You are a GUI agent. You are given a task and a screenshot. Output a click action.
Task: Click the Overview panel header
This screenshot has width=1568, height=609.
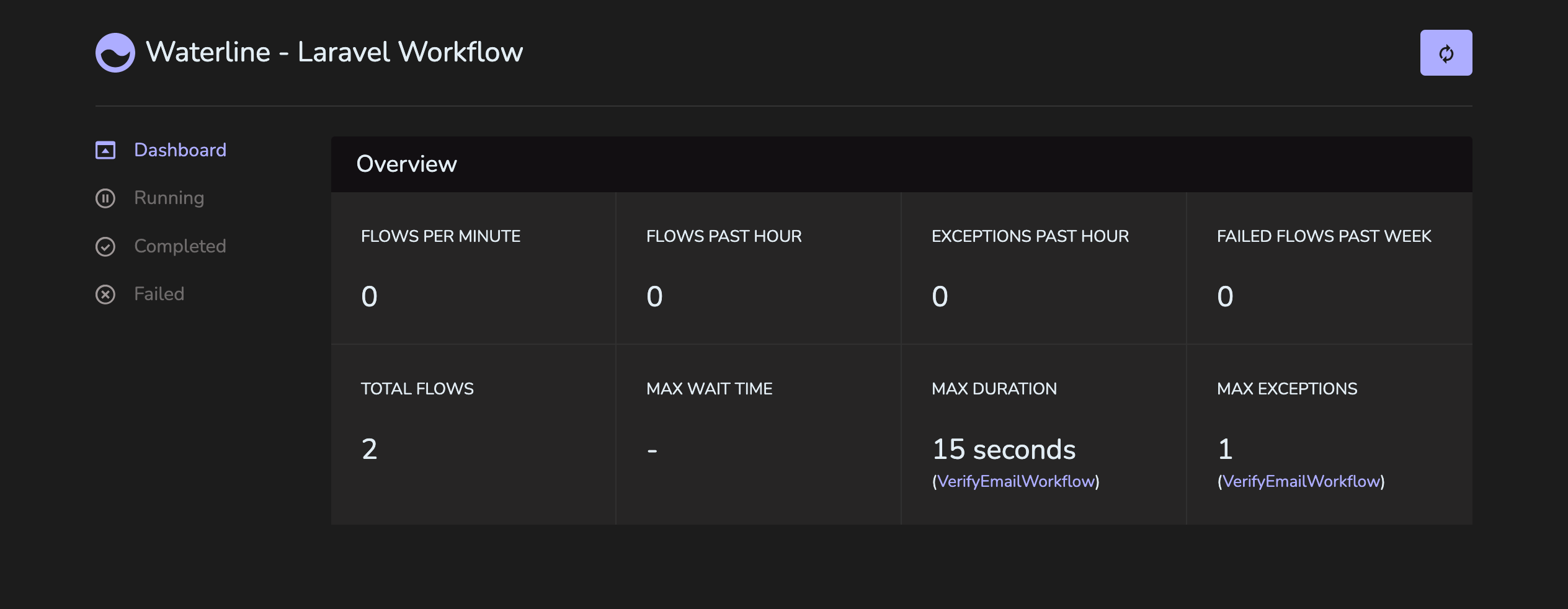pos(406,164)
